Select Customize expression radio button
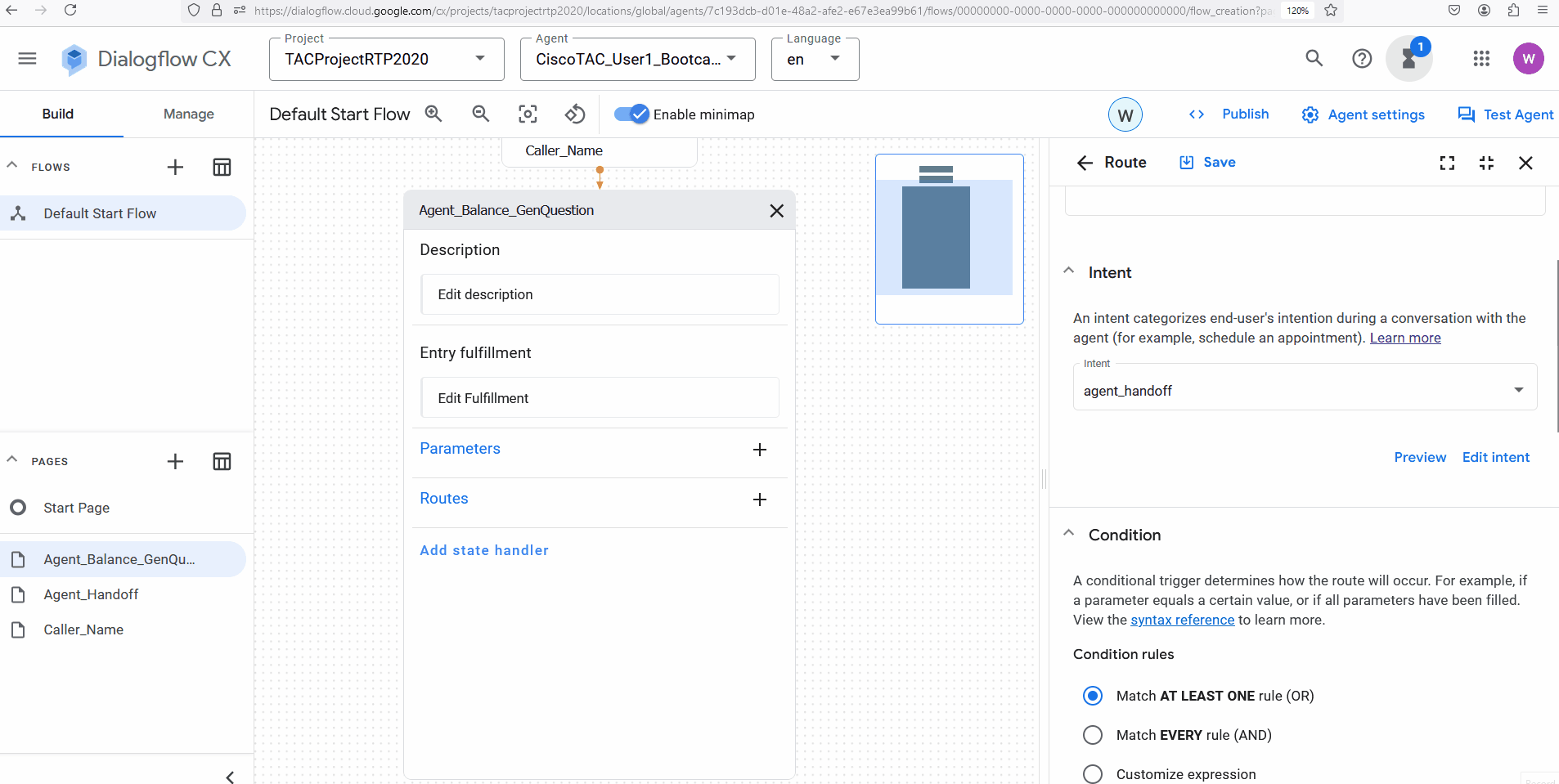1559x784 pixels. [1093, 773]
